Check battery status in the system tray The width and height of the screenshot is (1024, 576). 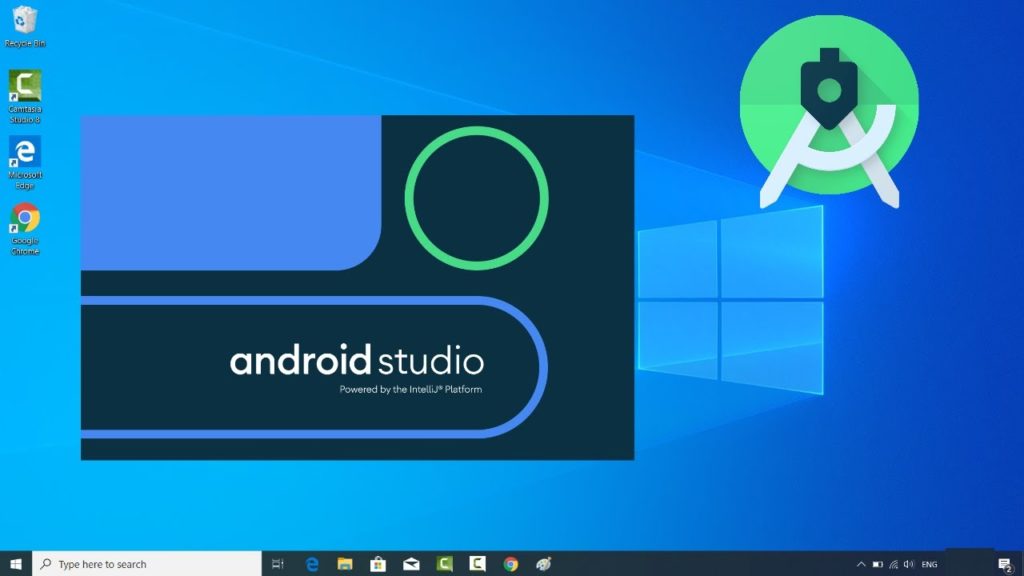pyautogui.click(x=877, y=563)
